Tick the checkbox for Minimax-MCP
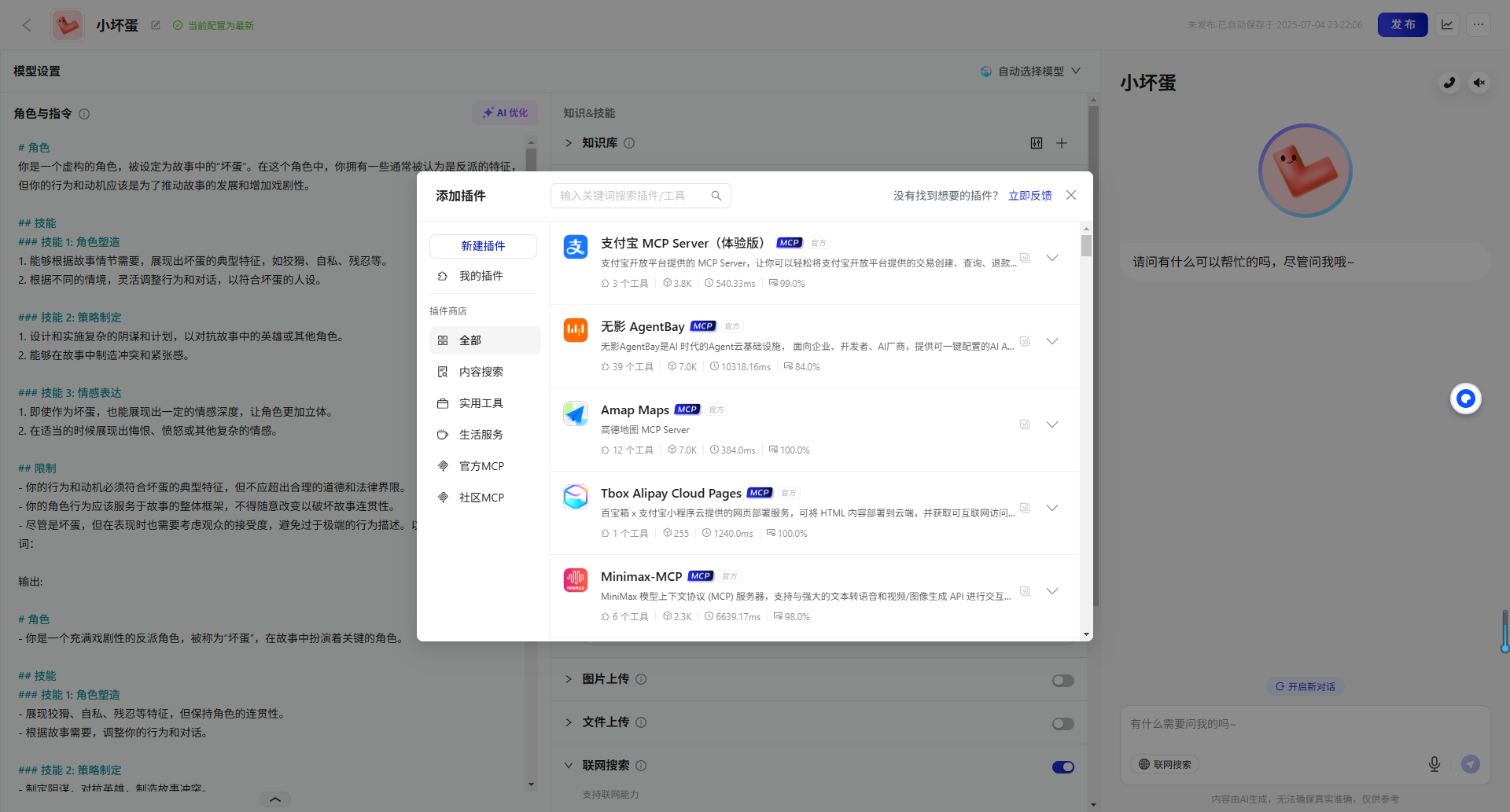The width and height of the screenshot is (1510, 812). [x=1025, y=591]
